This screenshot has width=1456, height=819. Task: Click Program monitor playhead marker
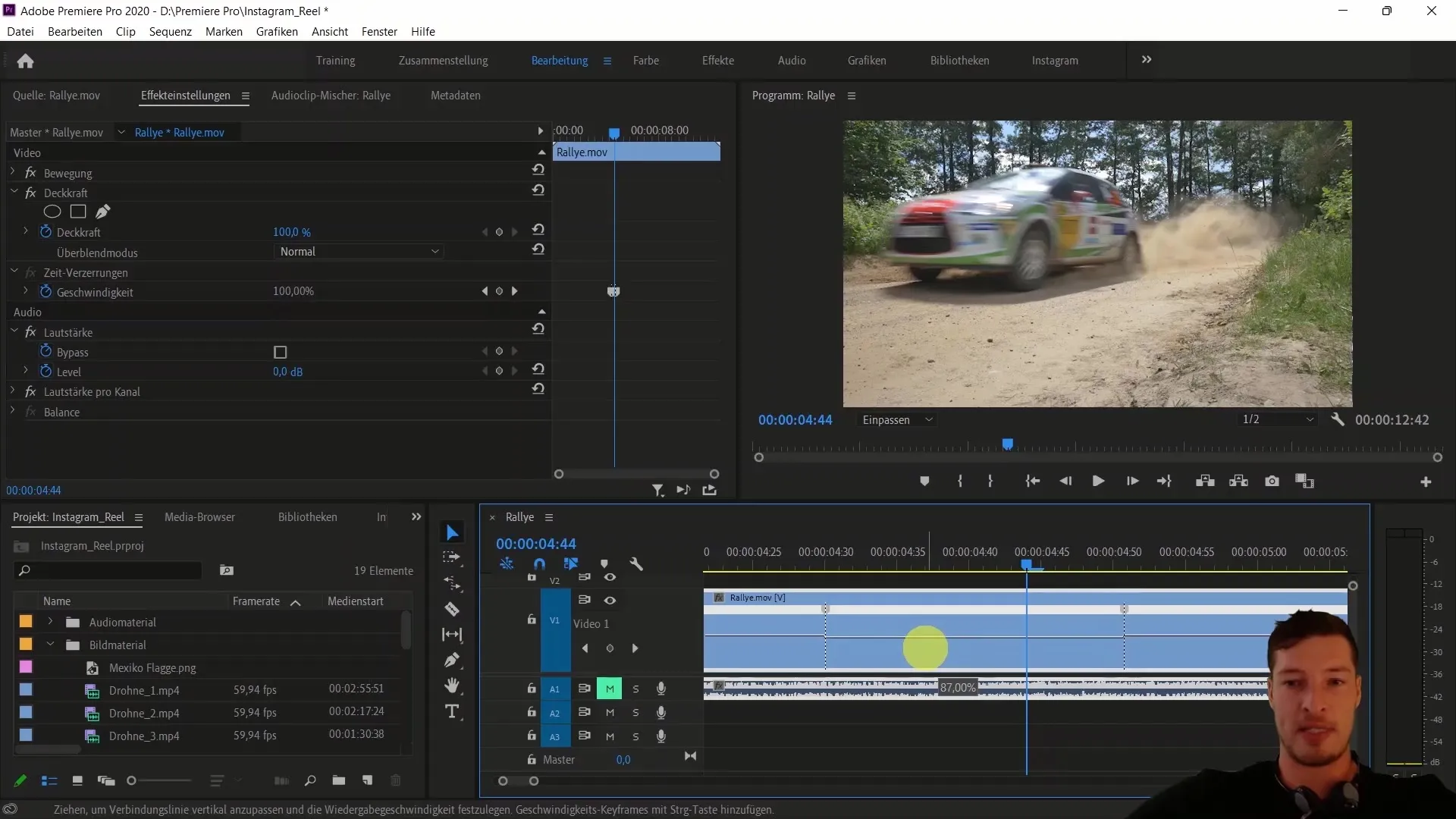click(1008, 444)
